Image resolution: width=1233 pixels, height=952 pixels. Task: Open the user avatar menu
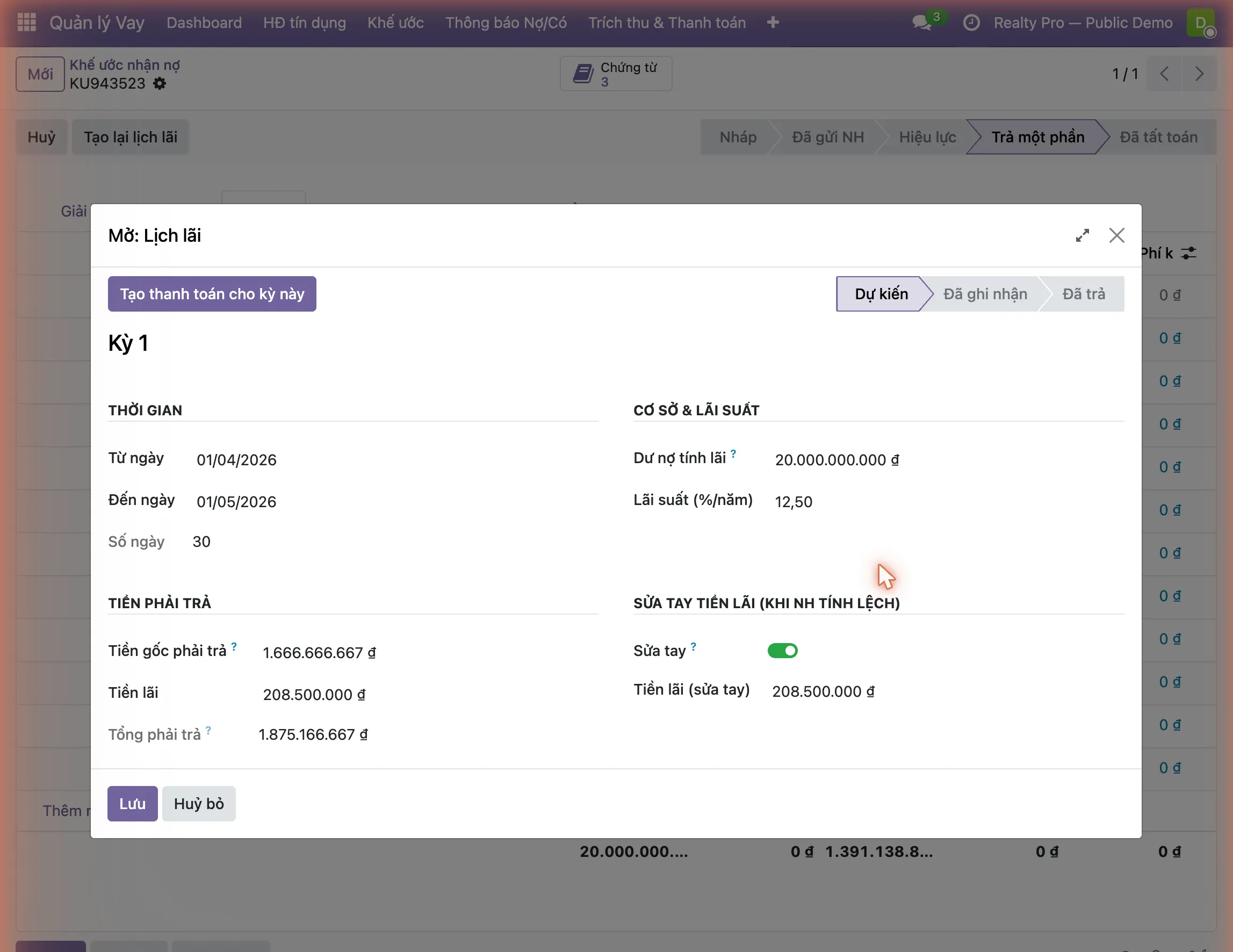[1201, 23]
